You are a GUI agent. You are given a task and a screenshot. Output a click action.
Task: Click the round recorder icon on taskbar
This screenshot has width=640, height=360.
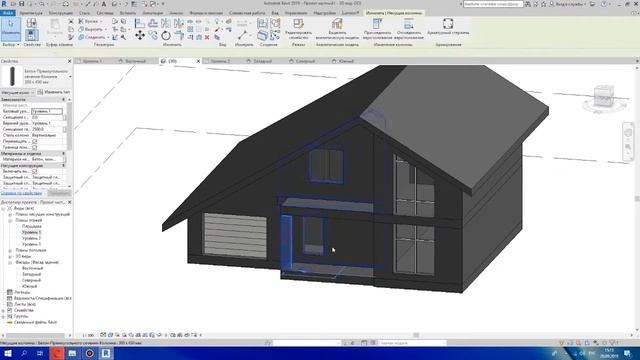[89, 353]
